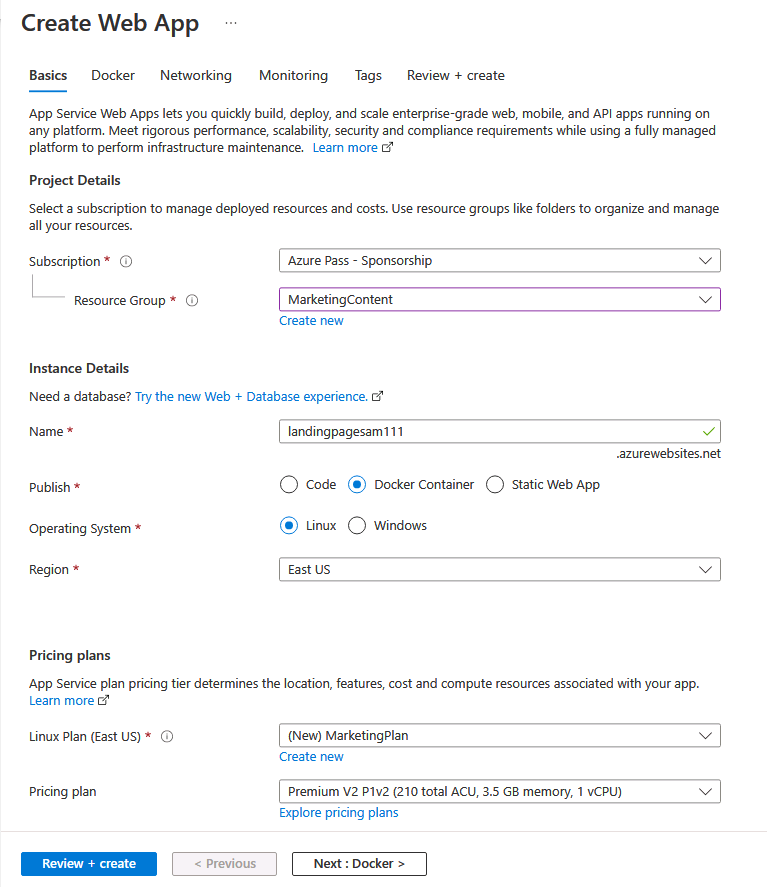This screenshot has height=887, width=767.
Task: Select the Static Web App option
Action: tap(495, 484)
